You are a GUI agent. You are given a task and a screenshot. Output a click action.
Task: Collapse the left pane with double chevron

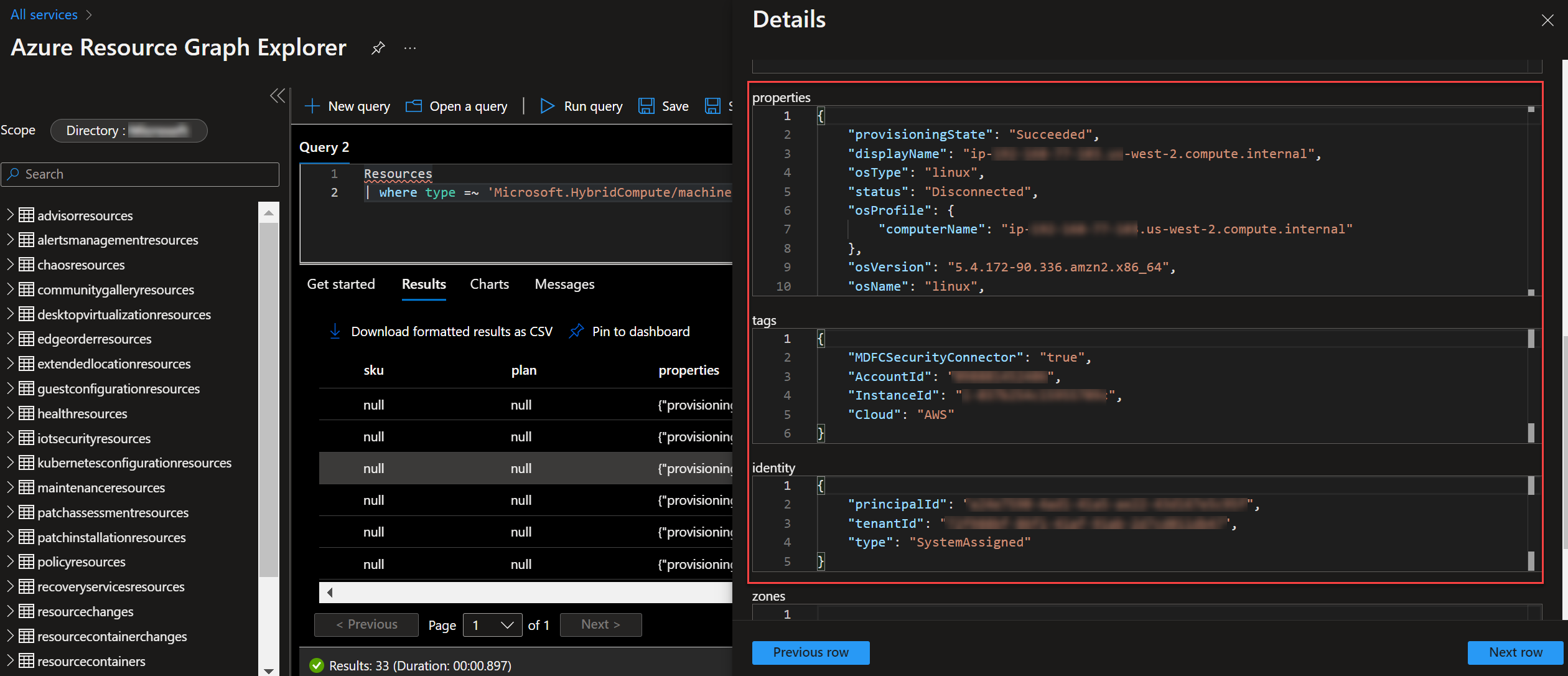tap(278, 95)
